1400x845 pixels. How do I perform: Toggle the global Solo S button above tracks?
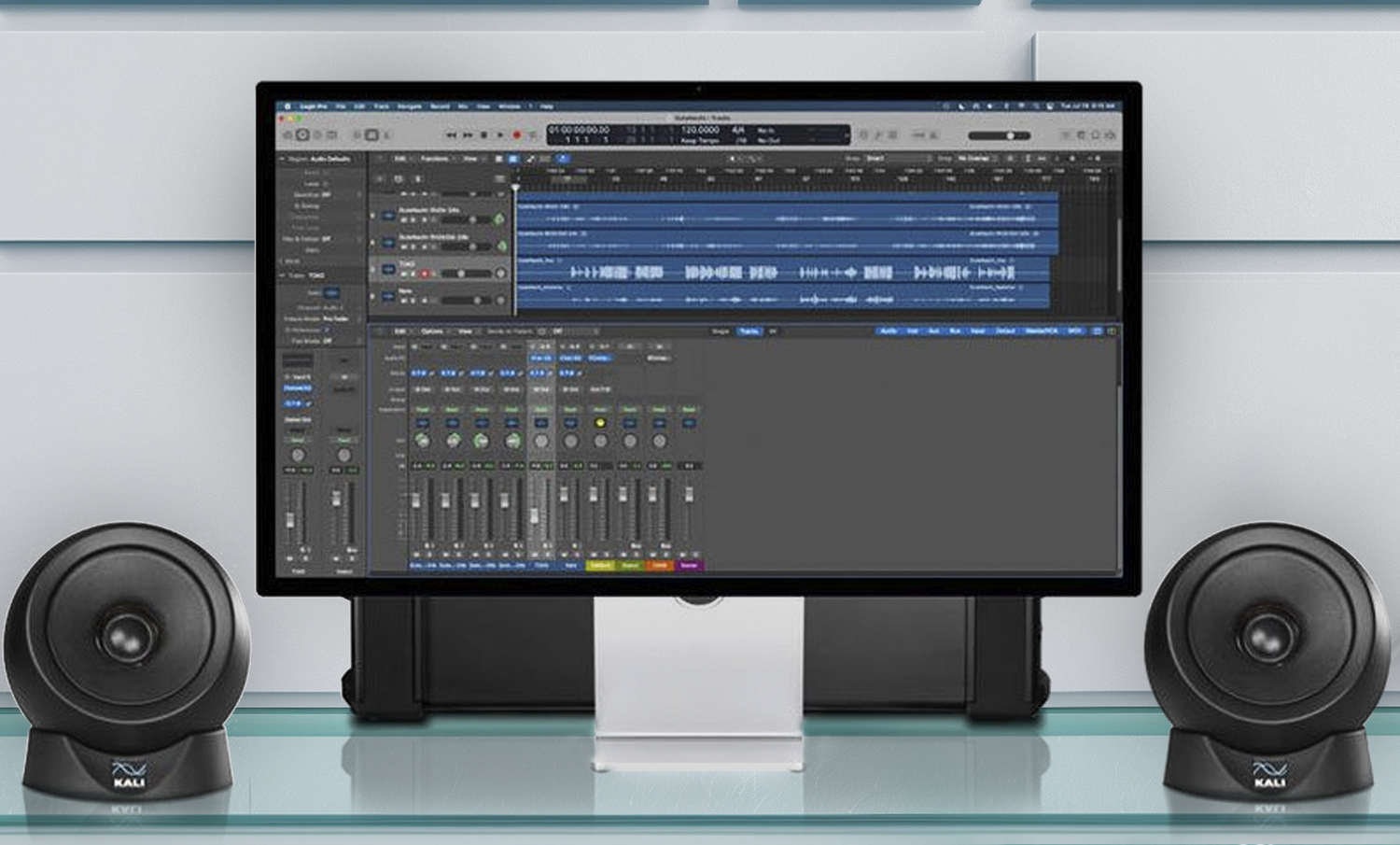[418, 178]
